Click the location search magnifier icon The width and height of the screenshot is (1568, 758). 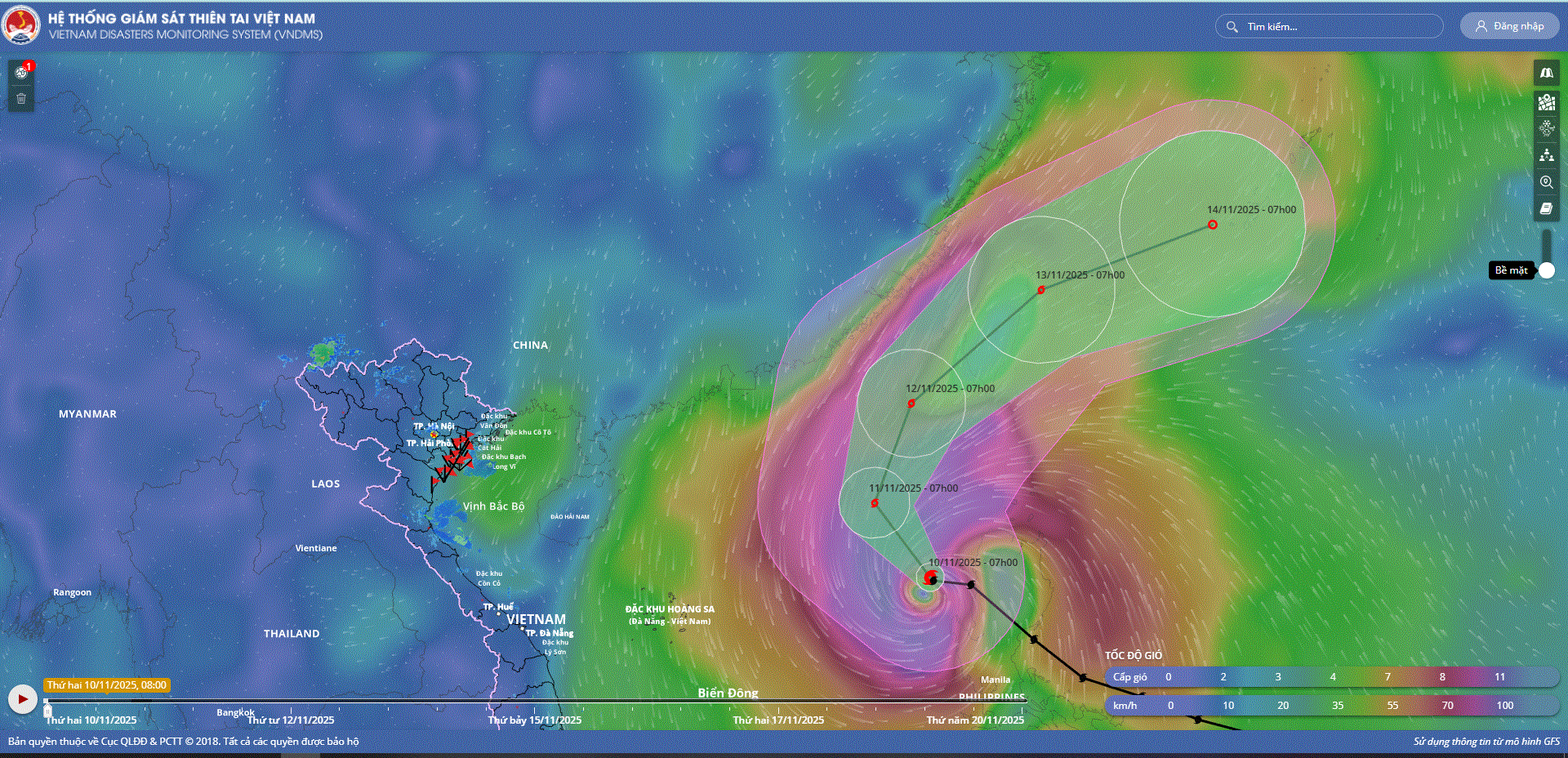[x=1546, y=182]
